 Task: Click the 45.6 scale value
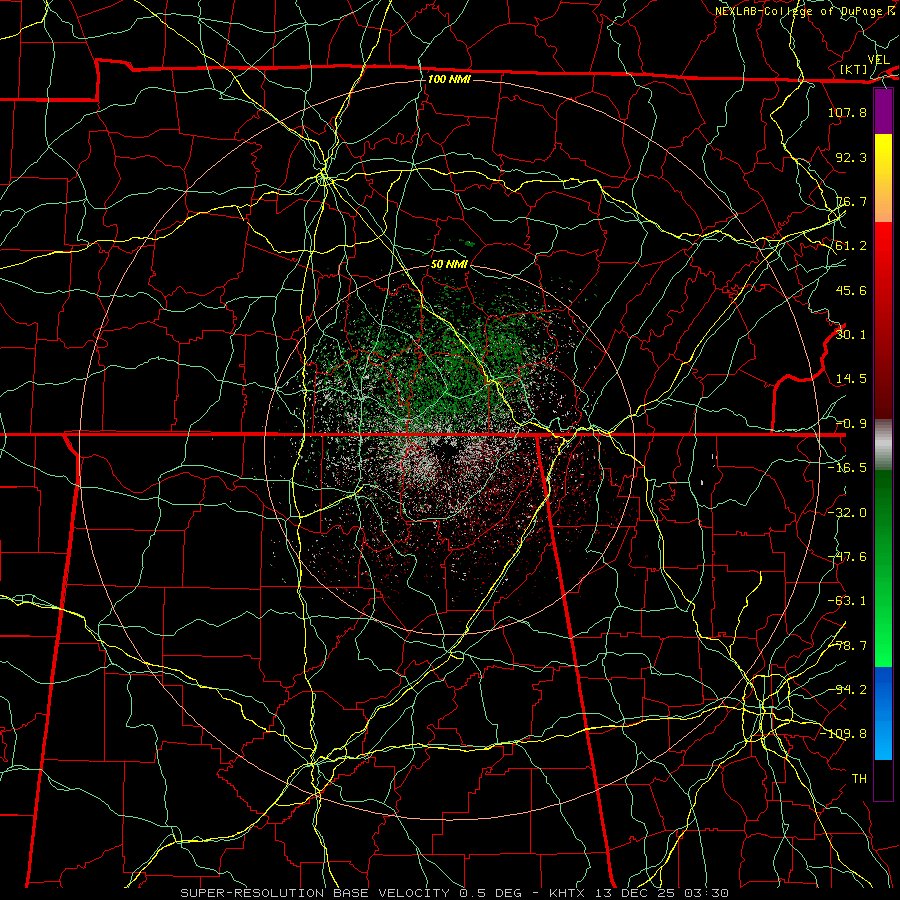(x=851, y=290)
